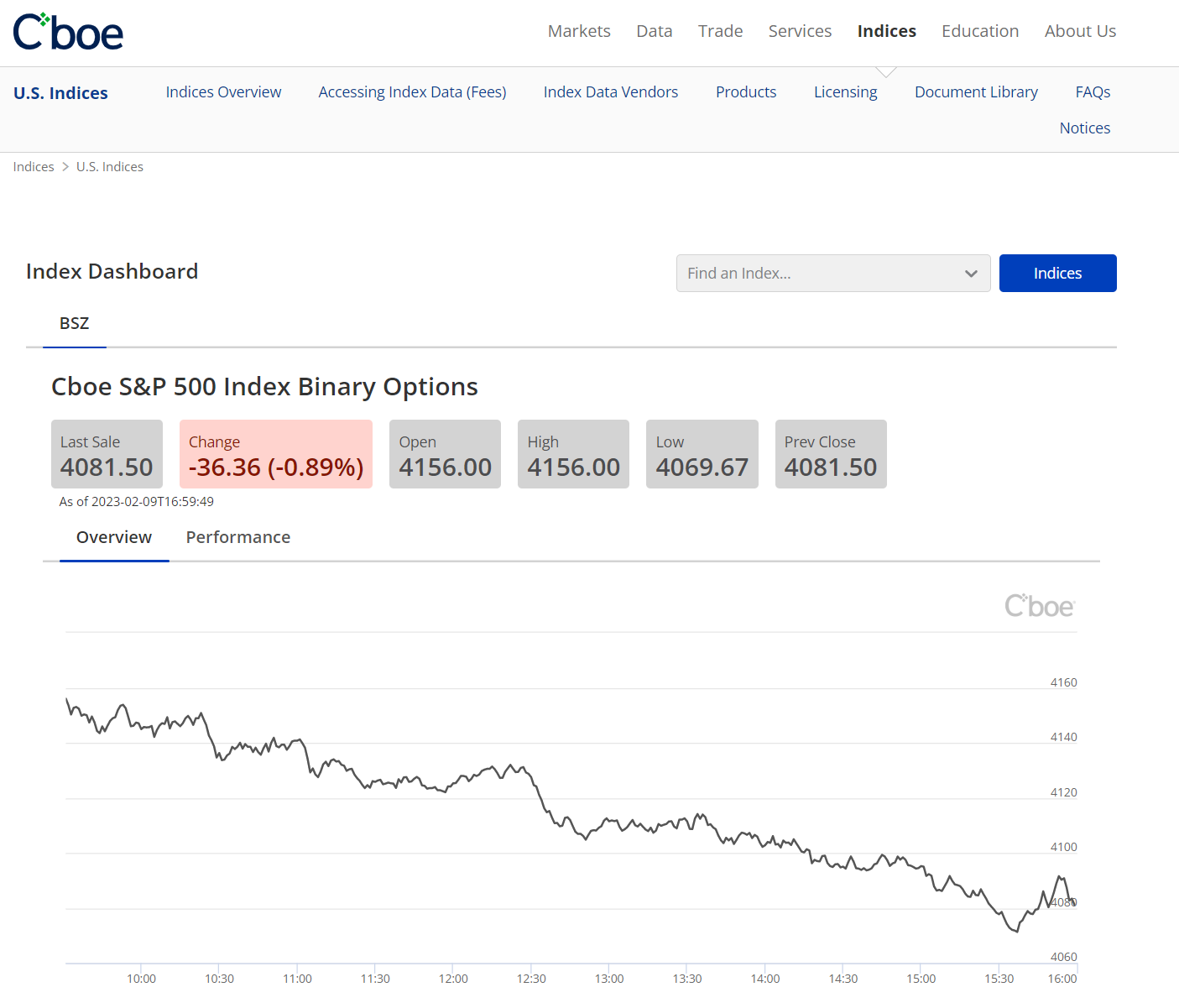The width and height of the screenshot is (1179, 1008).
Task: Click the 10:00 label on chart axis
Action: tap(141, 979)
